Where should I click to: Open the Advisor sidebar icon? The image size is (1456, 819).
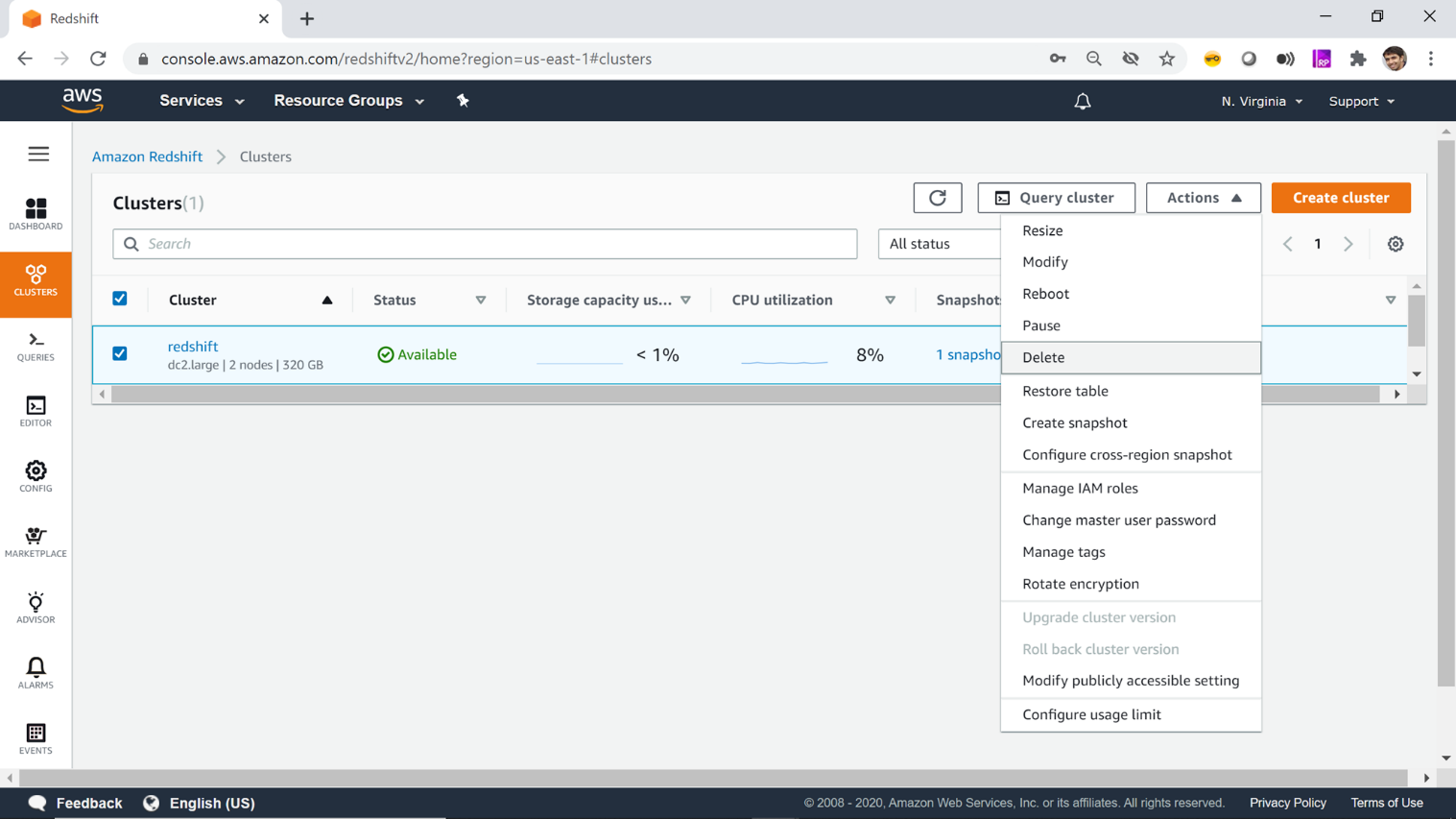coord(36,608)
